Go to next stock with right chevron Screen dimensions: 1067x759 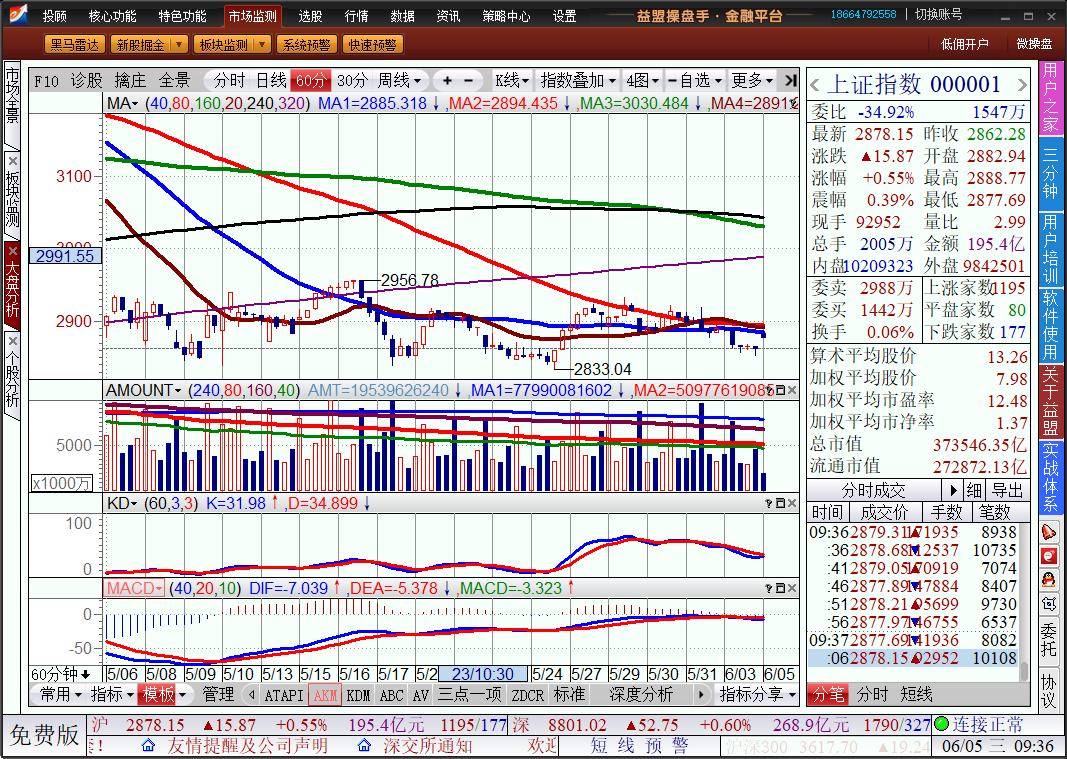click(1021, 85)
